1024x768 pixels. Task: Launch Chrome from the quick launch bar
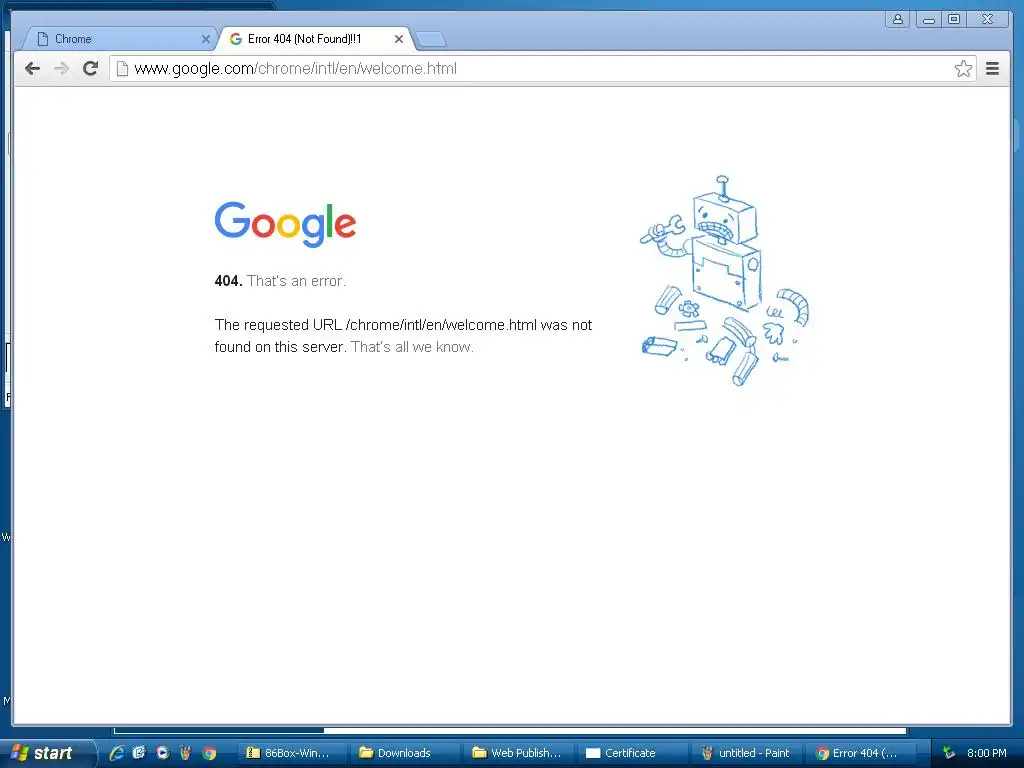click(x=209, y=753)
